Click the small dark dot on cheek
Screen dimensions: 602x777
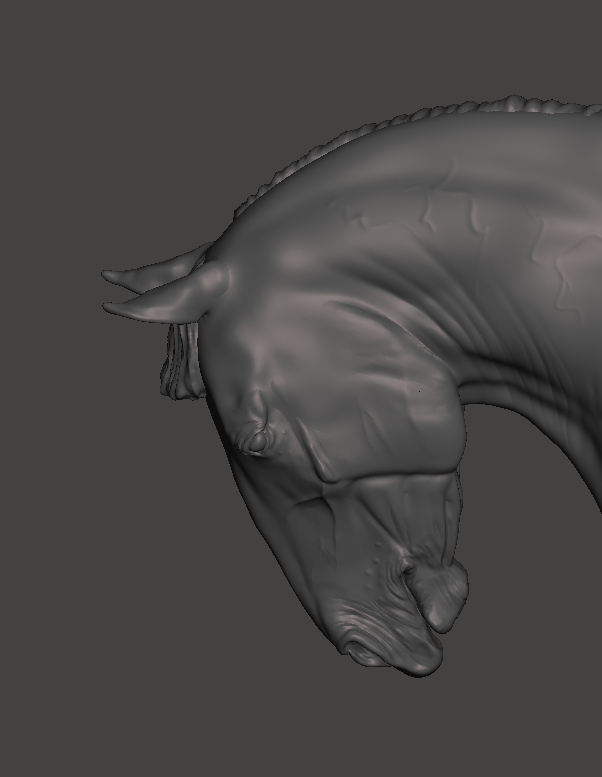tap(419, 389)
